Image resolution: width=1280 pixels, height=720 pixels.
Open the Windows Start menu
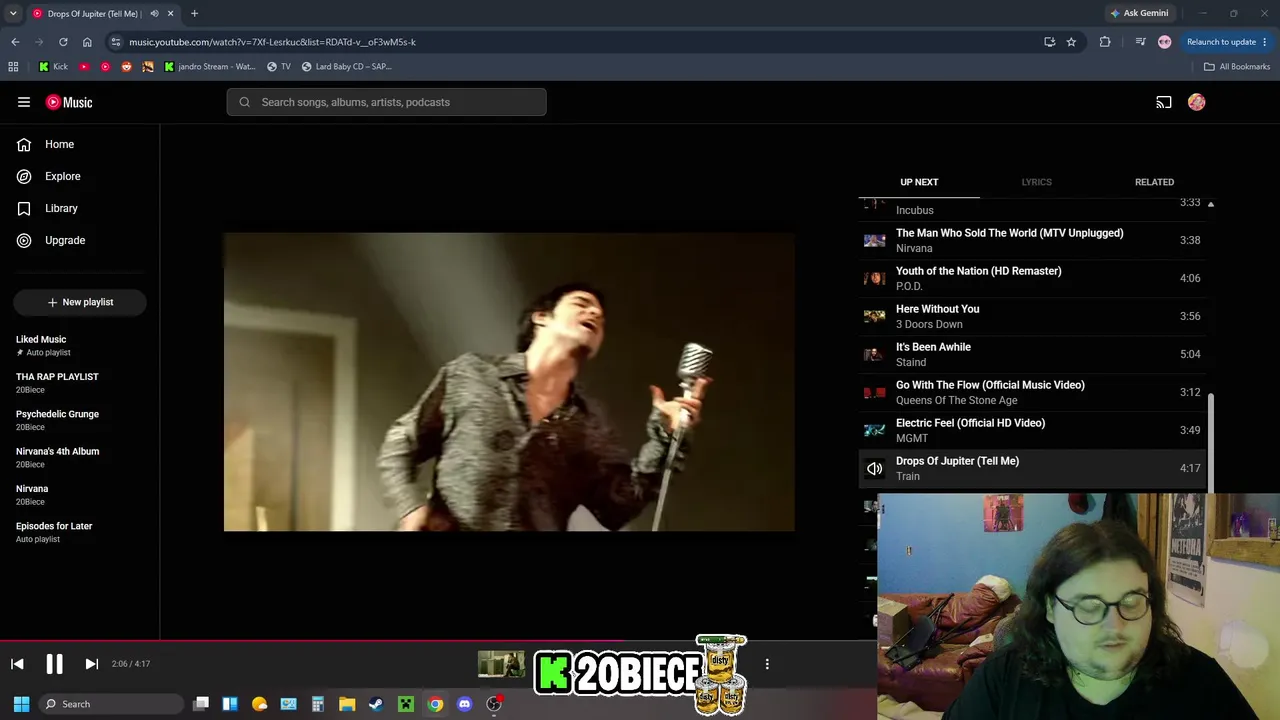click(x=21, y=704)
